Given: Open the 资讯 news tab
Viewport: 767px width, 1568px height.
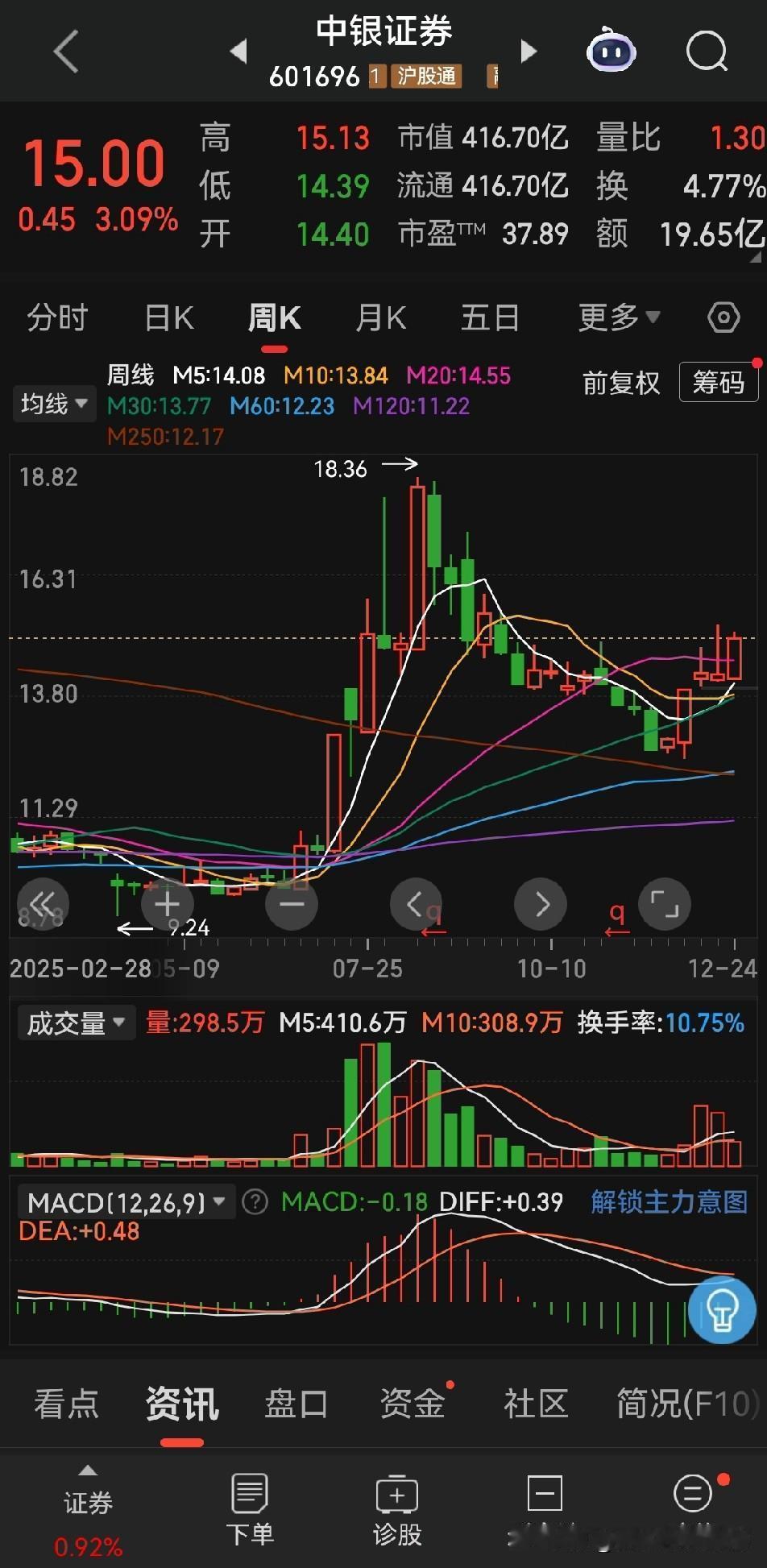Looking at the screenshot, I should (x=182, y=1404).
